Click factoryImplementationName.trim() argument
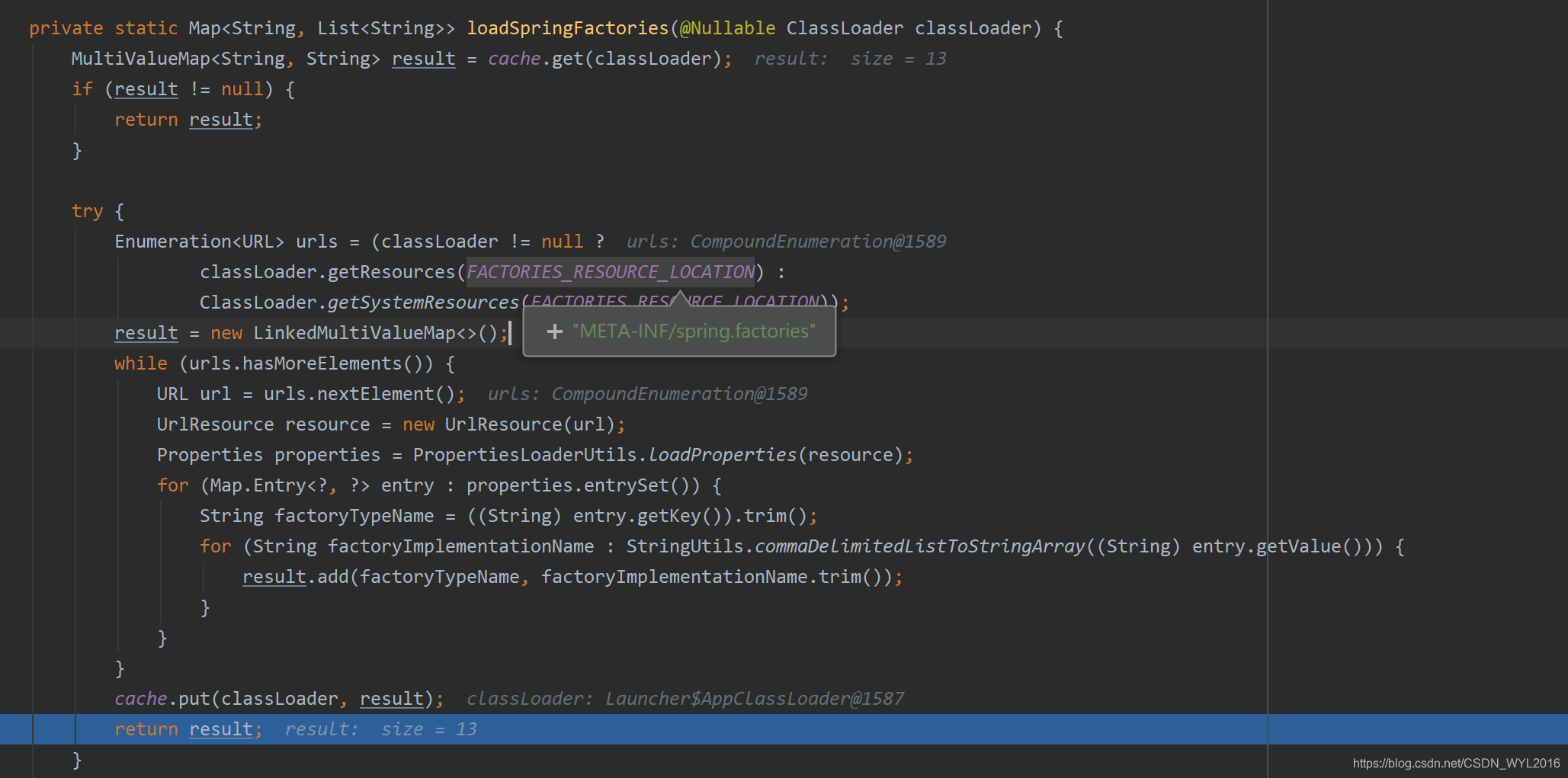The image size is (1568, 778). coord(711,577)
